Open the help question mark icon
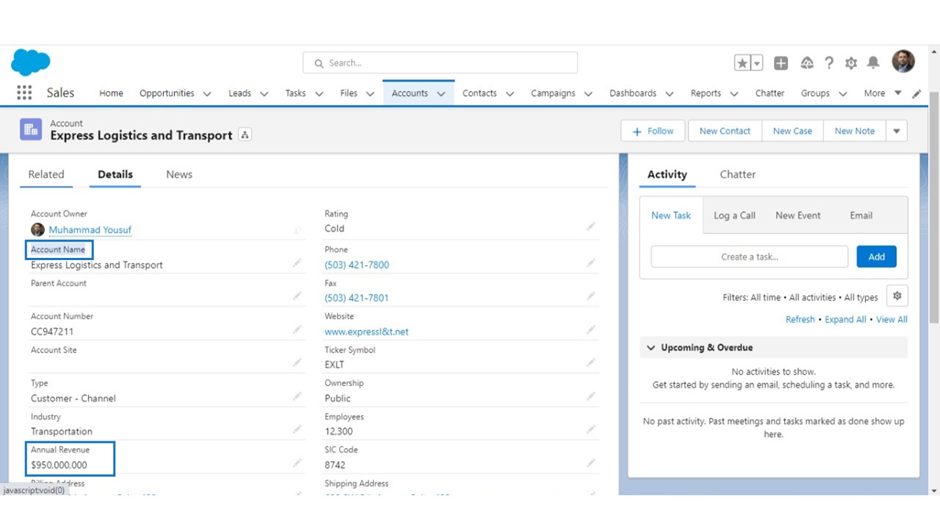Screen dimensions: 940x529 [829, 63]
